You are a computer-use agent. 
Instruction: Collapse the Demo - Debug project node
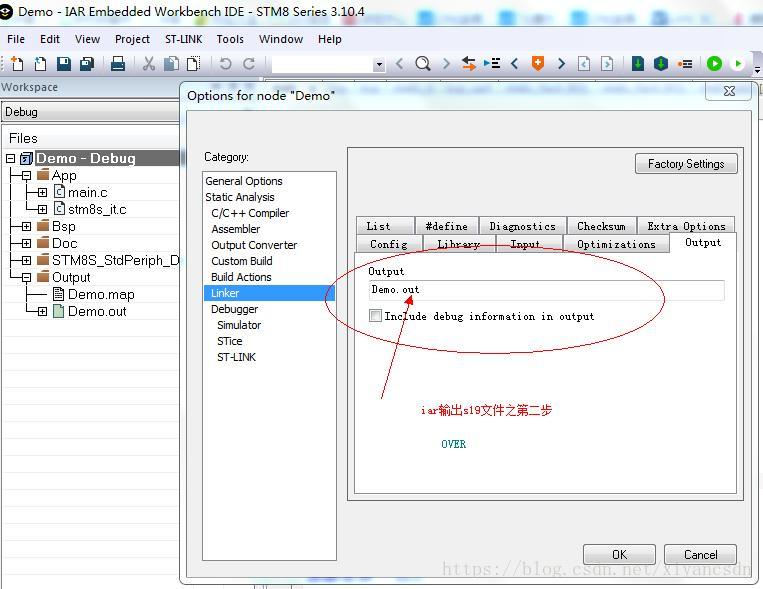(10, 158)
